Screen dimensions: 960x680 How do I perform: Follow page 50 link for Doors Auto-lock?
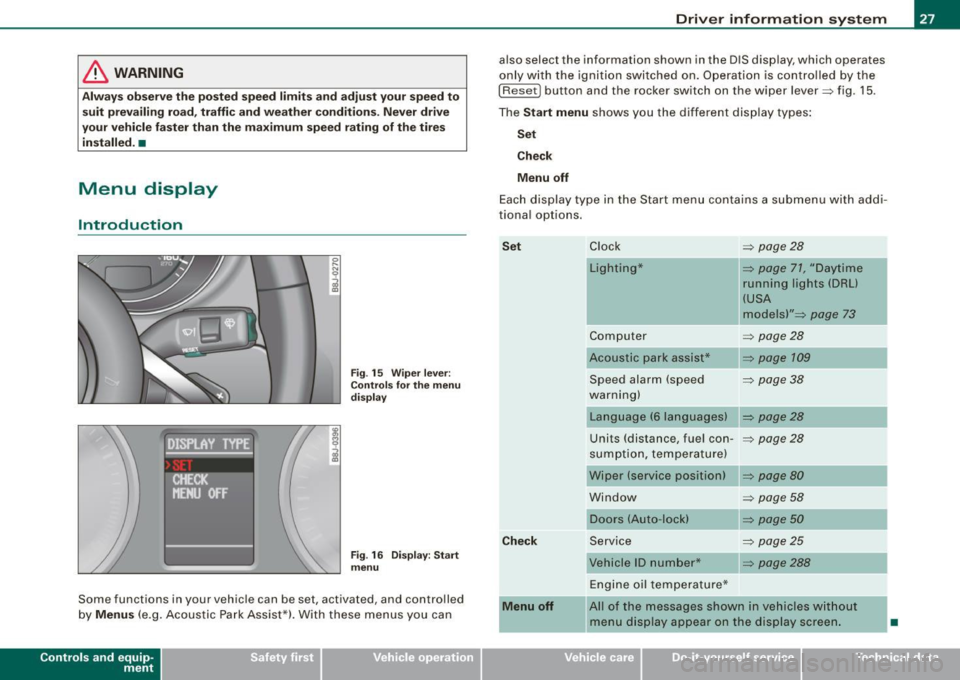(773, 519)
